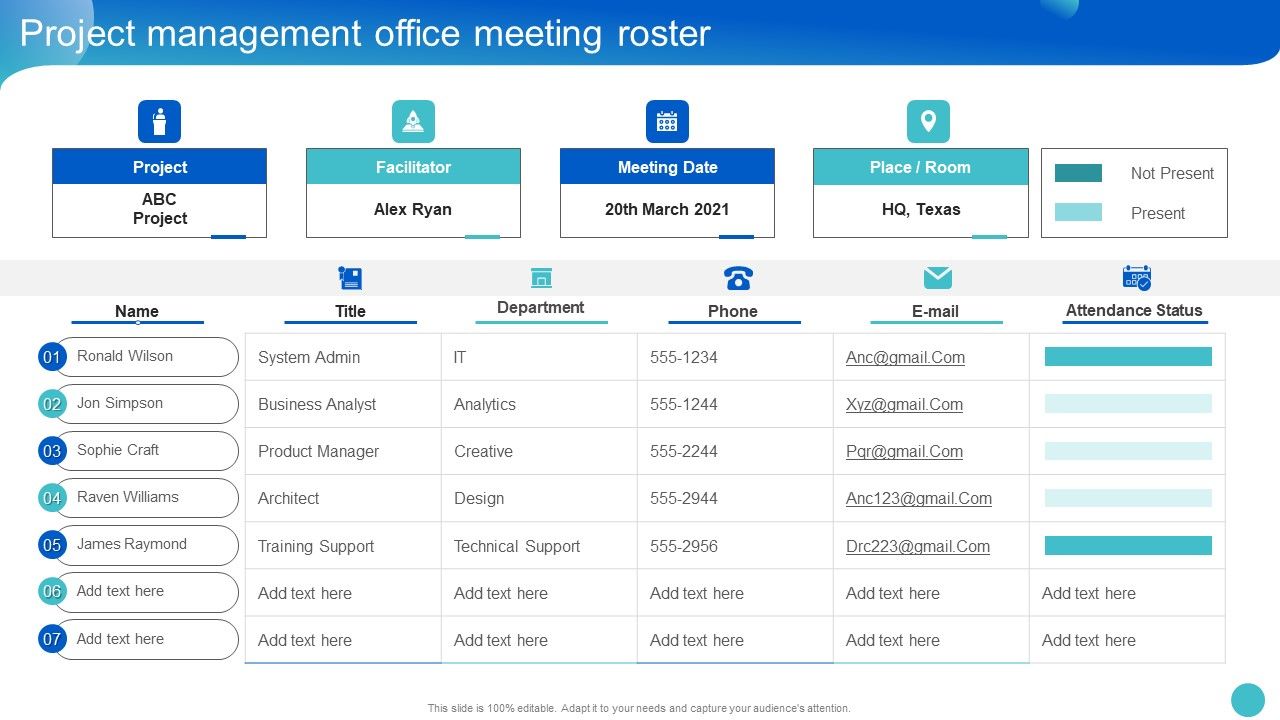The image size is (1280, 720).
Task: Click the Project podium icon
Action: coord(159,122)
